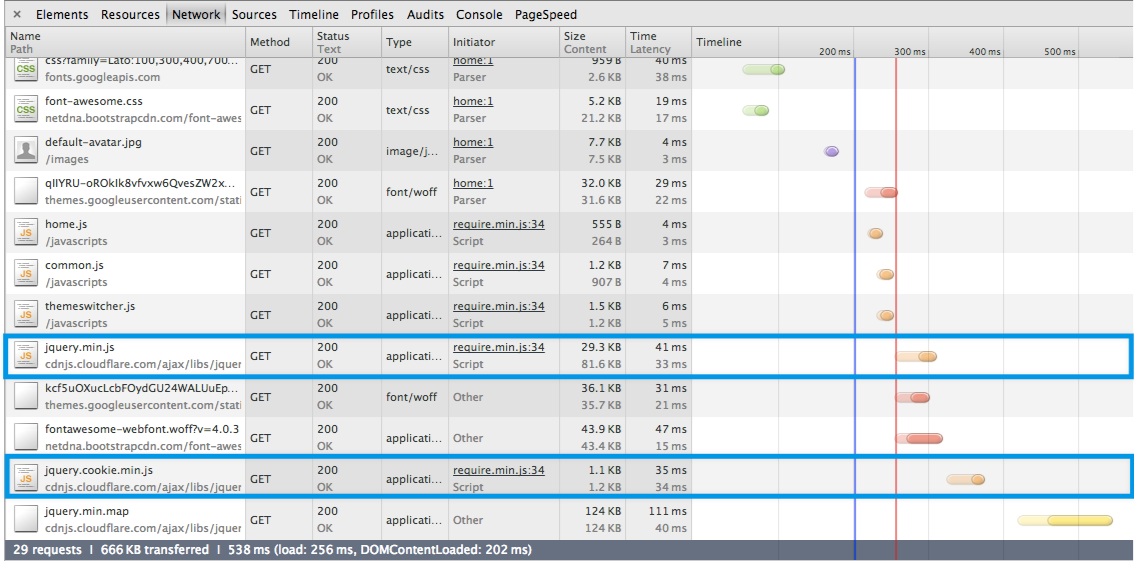
Task: Open the Resources tab
Action: pyautogui.click(x=130, y=14)
